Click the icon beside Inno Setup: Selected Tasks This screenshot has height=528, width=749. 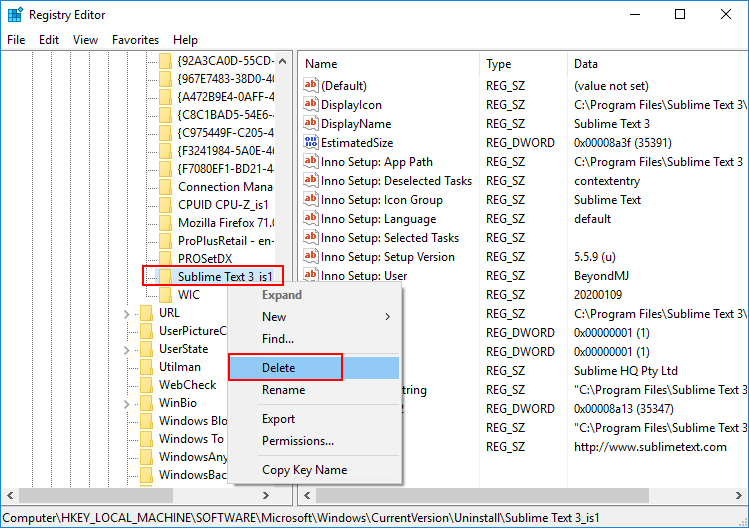pos(310,237)
